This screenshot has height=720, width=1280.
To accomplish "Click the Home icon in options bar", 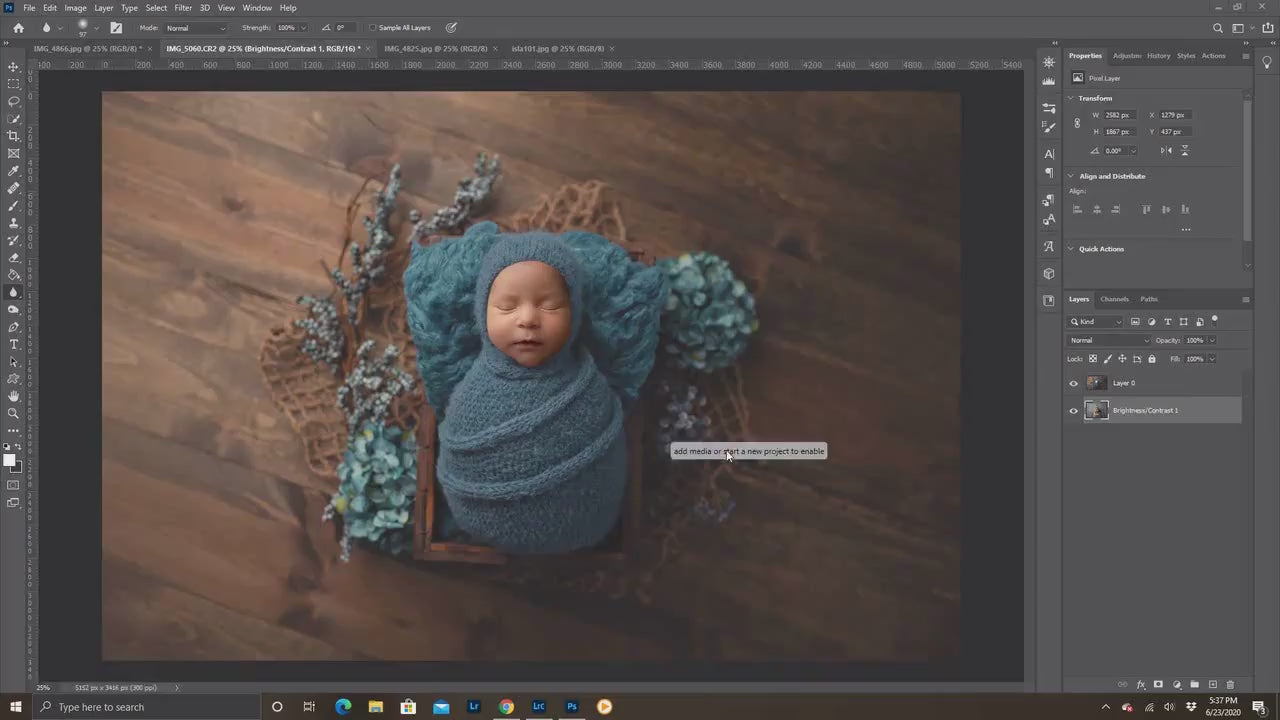I will [18, 28].
